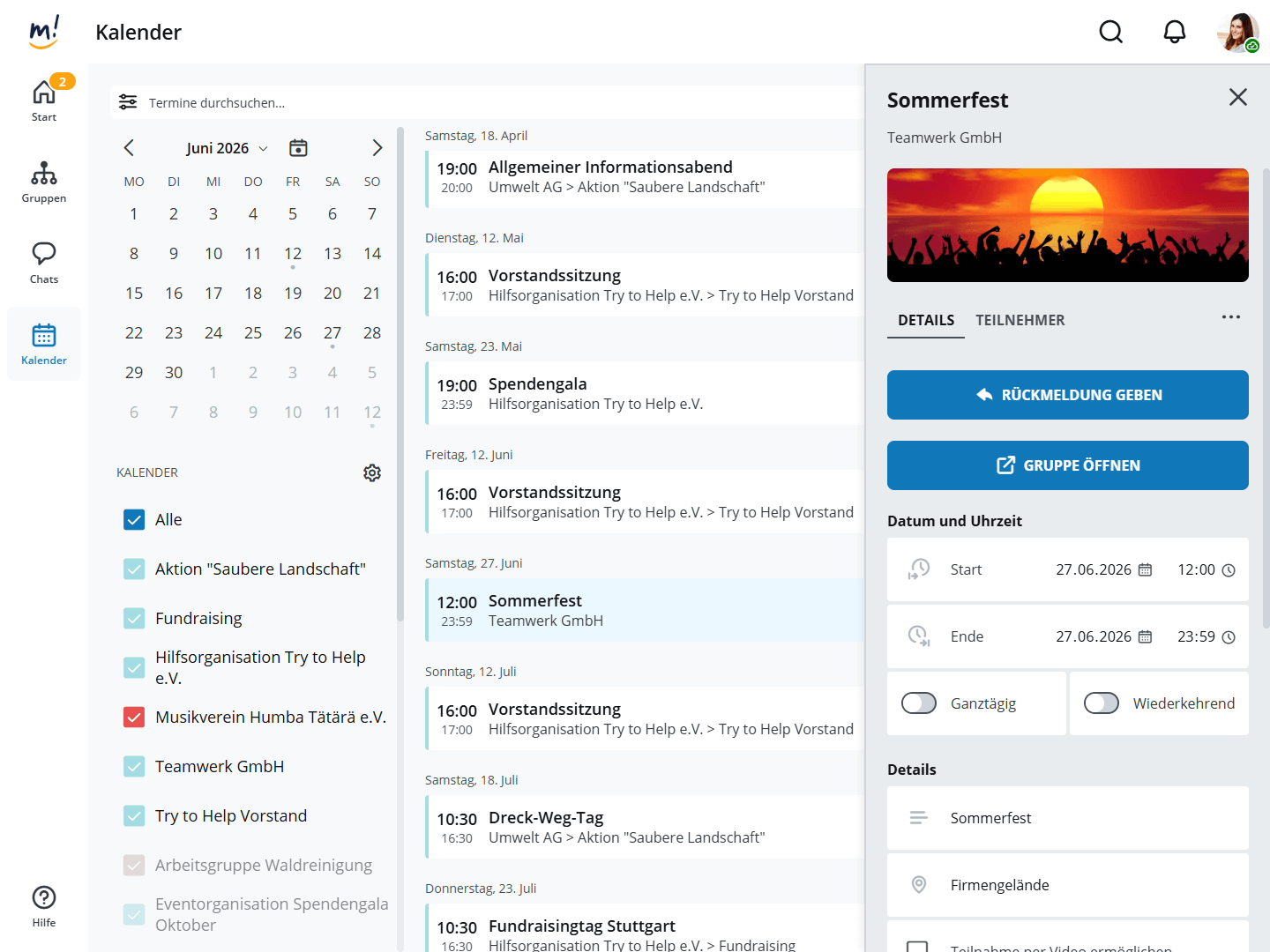
Task: Click Rückmeldung geben button
Action: click(1067, 395)
